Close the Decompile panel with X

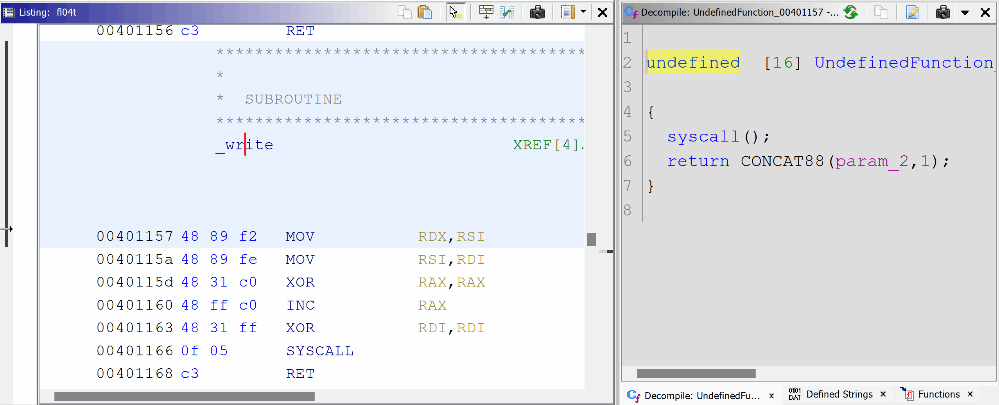pyautogui.click(x=984, y=11)
